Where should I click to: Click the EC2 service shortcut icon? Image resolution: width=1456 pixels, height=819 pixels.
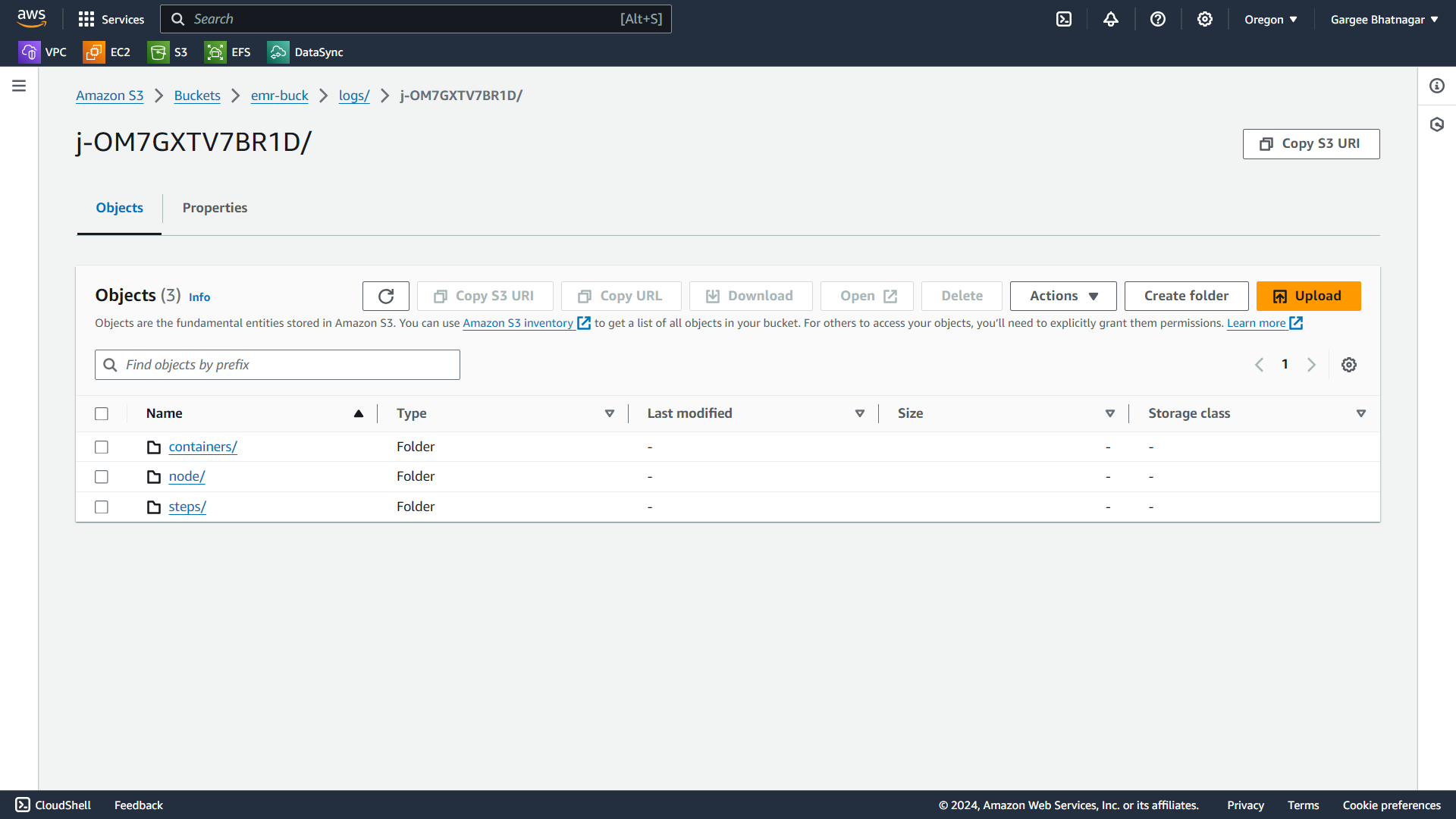point(94,52)
